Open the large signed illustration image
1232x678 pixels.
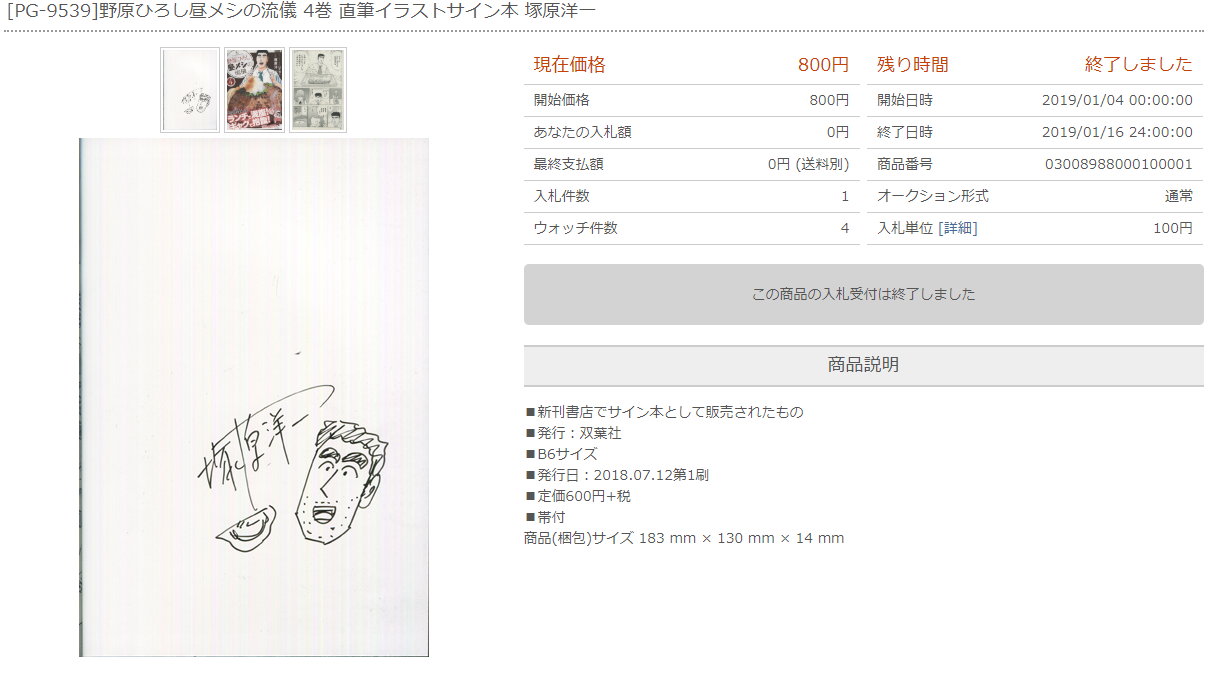[254, 397]
